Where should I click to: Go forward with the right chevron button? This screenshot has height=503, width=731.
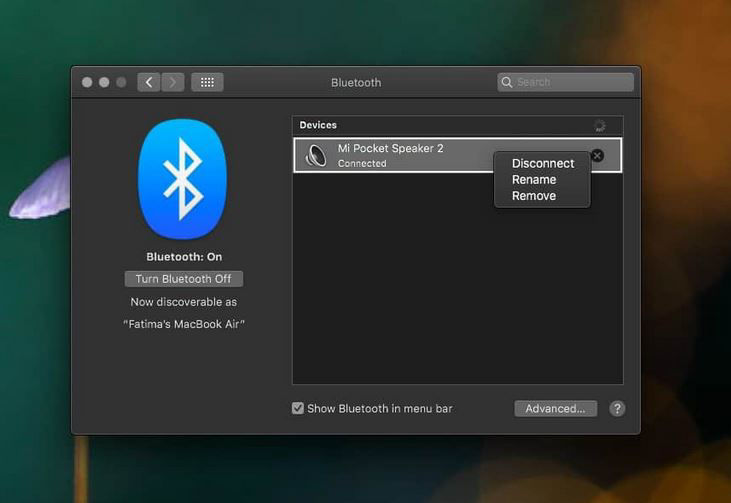[173, 83]
